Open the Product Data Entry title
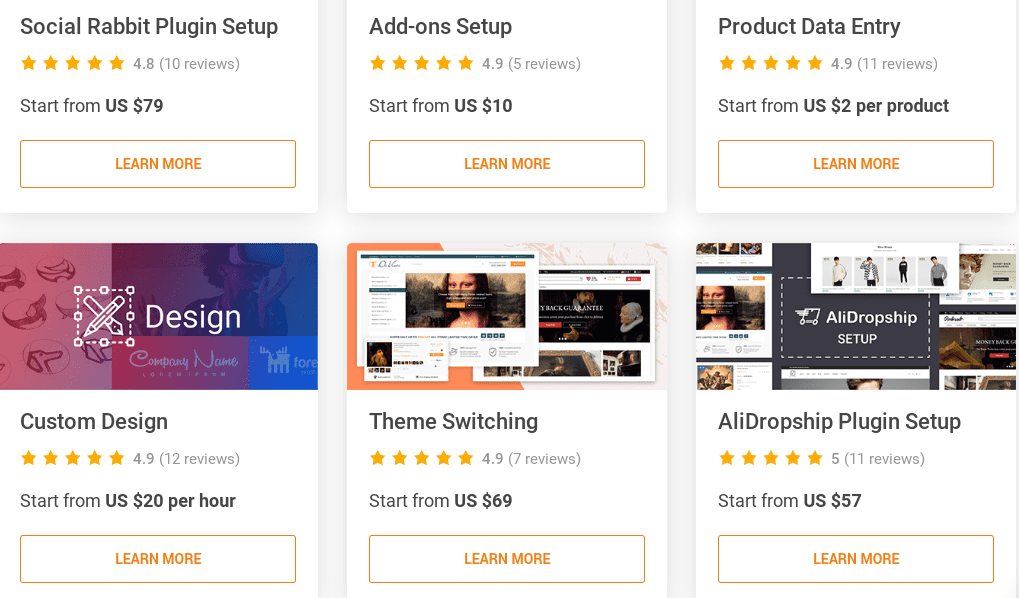The image size is (1019, 598). tap(809, 27)
